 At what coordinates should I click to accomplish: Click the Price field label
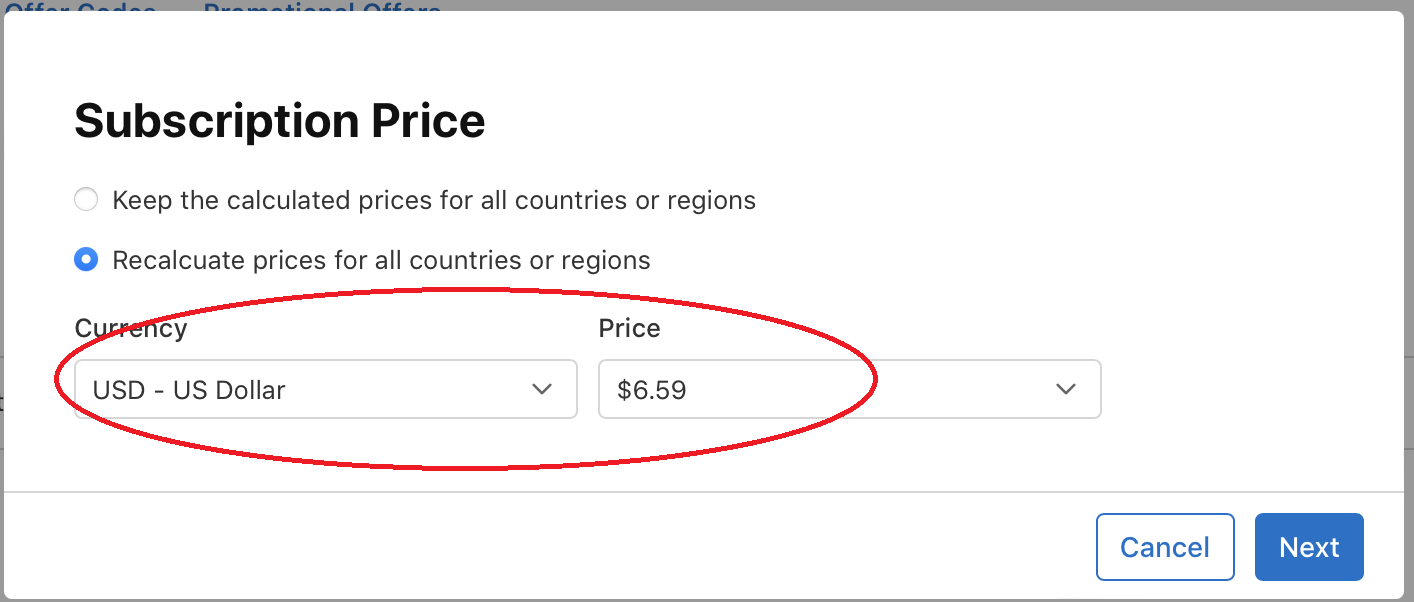(629, 328)
